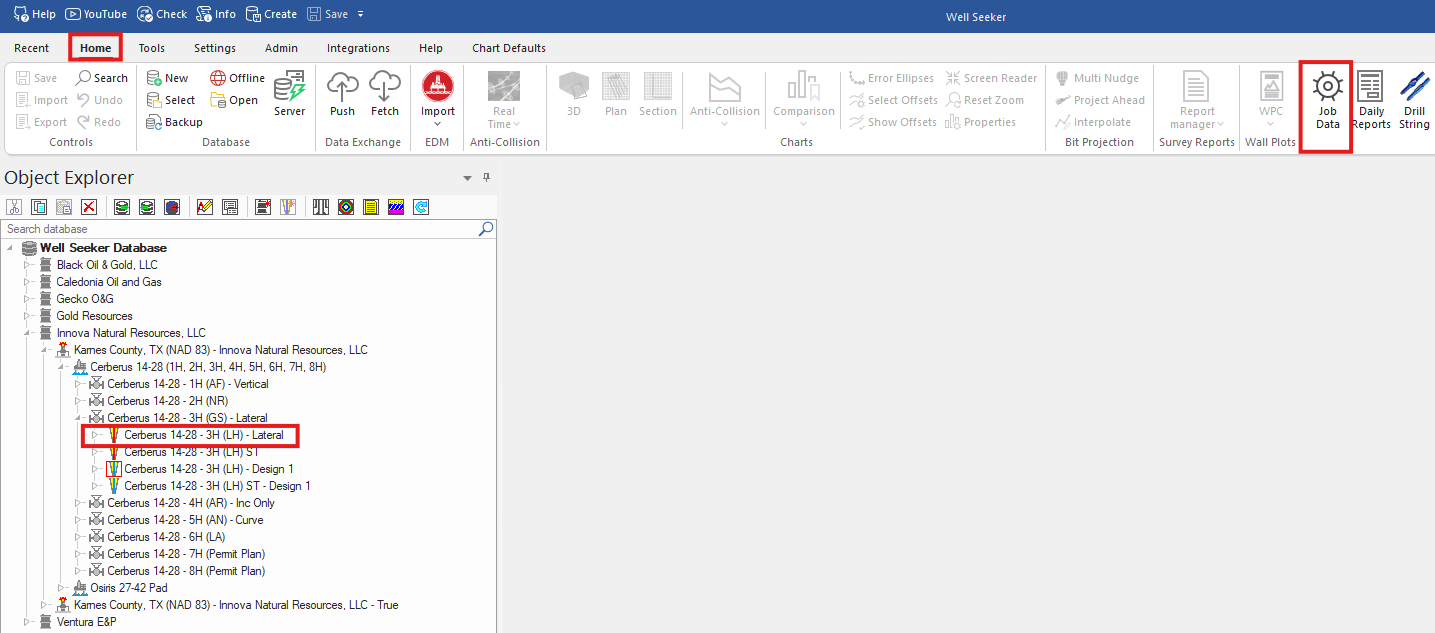Image resolution: width=1435 pixels, height=633 pixels.
Task: Push data to the exchange
Action: click(342, 95)
